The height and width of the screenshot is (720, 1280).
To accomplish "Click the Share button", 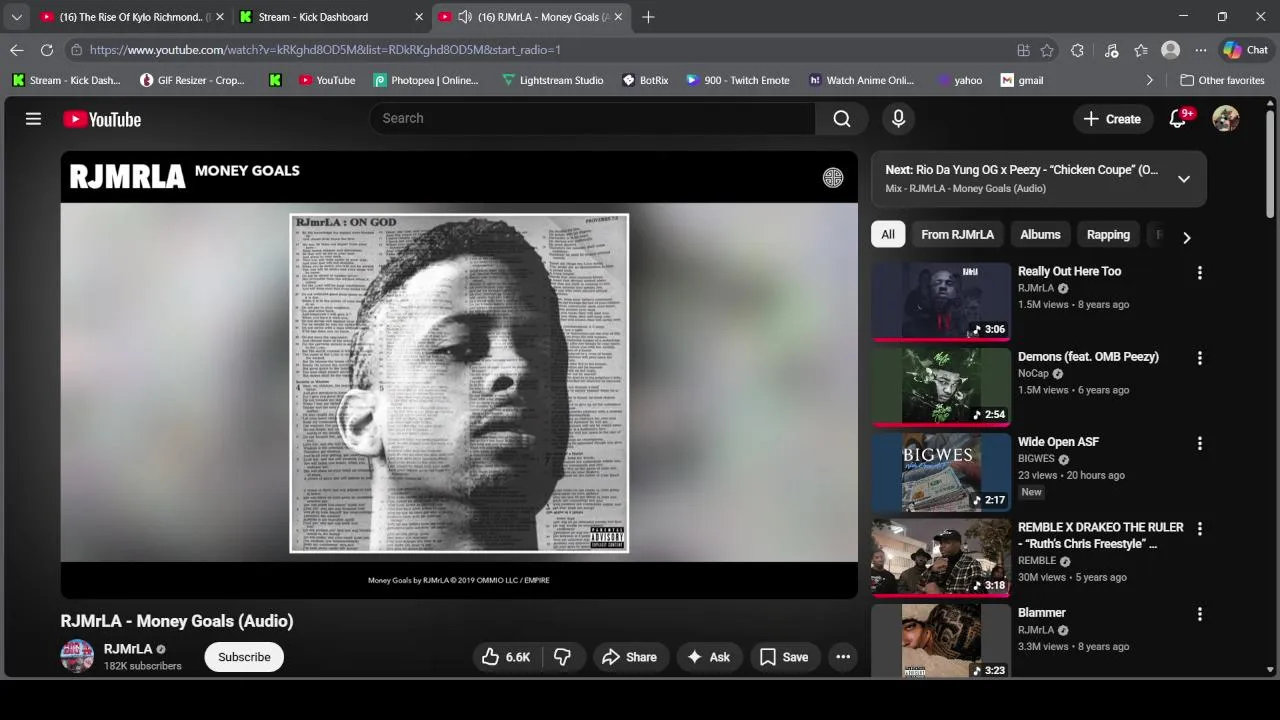I will click(x=629, y=657).
